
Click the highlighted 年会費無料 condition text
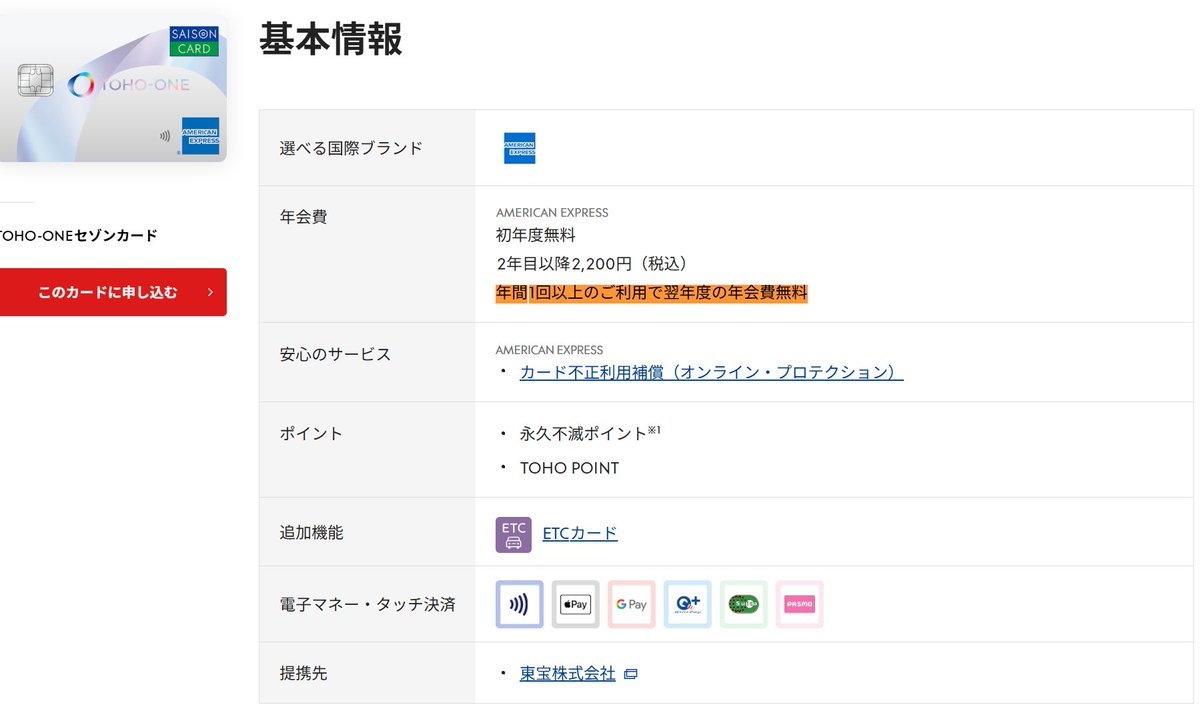point(651,293)
